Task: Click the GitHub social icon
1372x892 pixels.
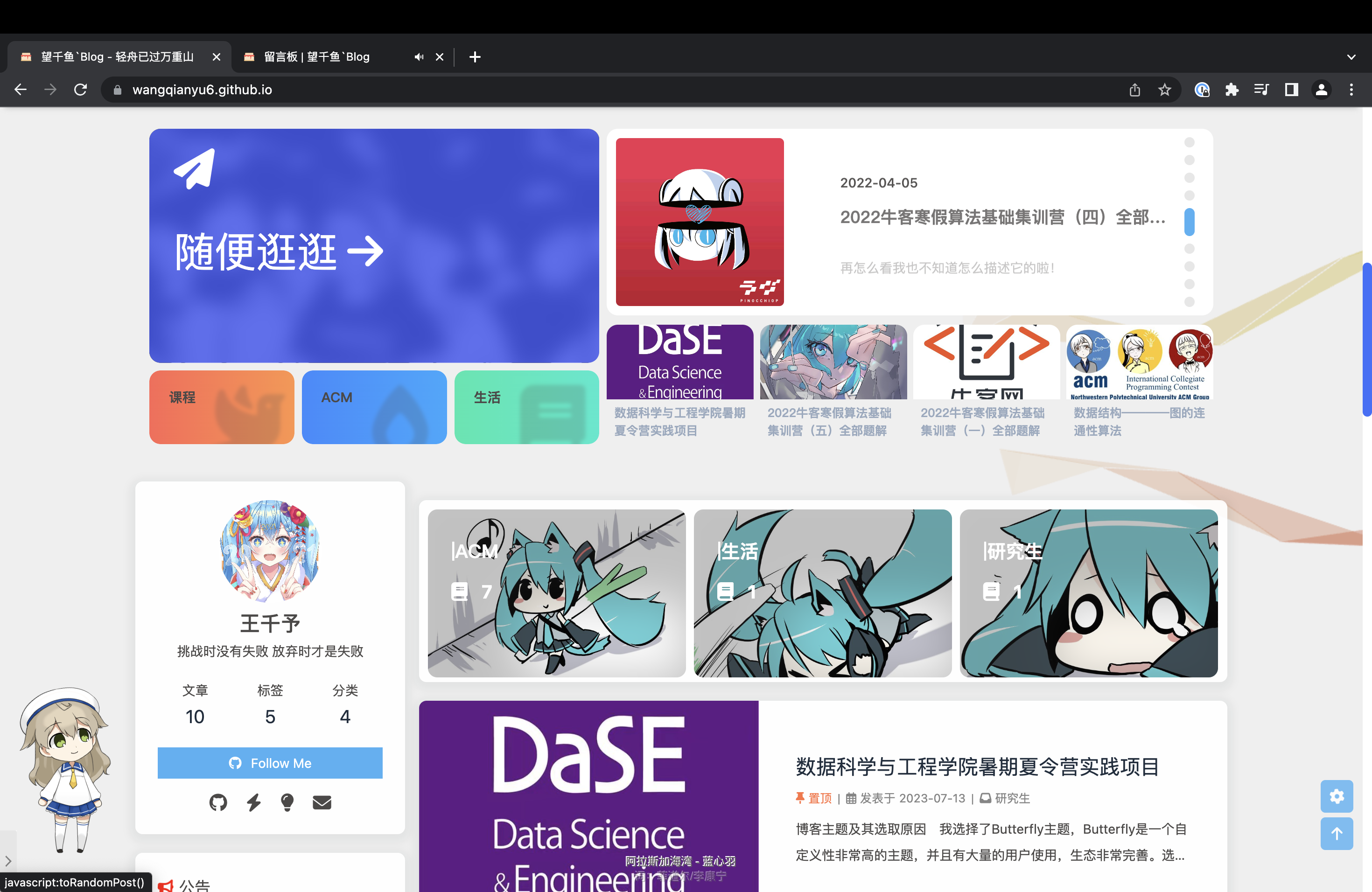Action: [x=218, y=802]
